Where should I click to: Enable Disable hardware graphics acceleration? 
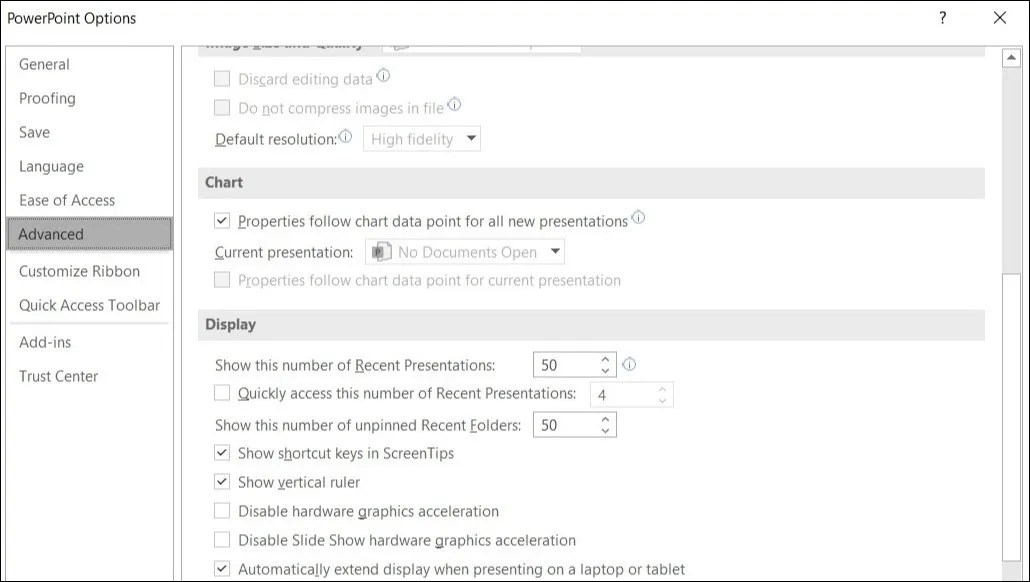221,511
